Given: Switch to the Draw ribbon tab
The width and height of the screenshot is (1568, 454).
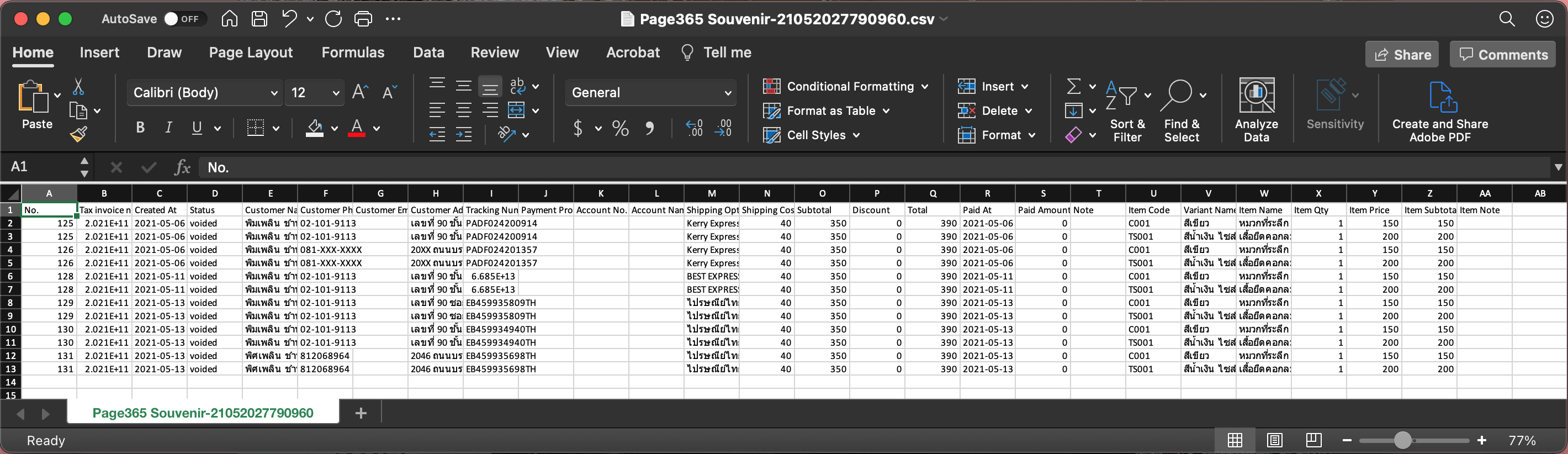Looking at the screenshot, I should coord(165,52).
